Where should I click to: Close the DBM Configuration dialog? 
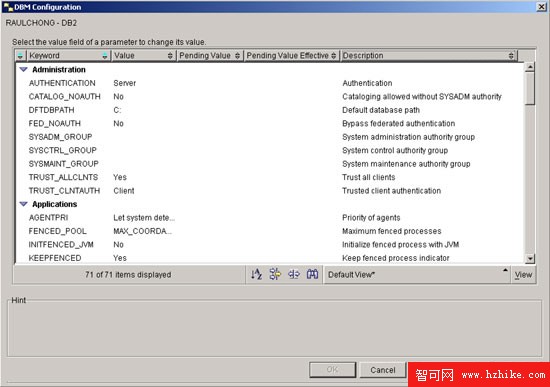pos(541,7)
